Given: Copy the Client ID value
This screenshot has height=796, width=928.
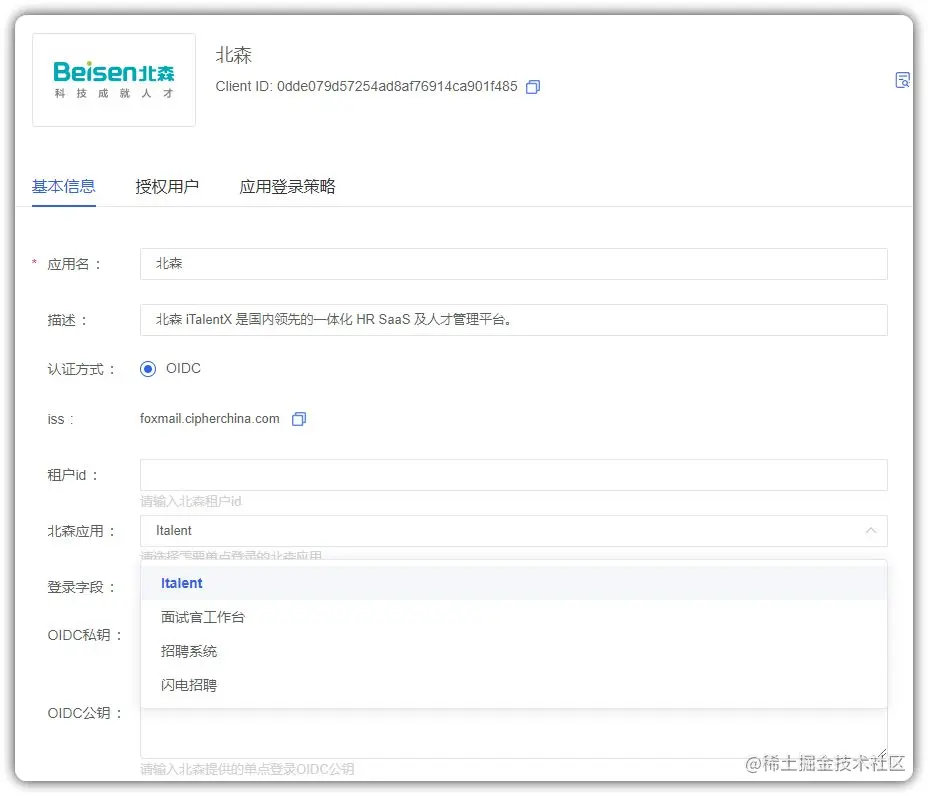Looking at the screenshot, I should (x=533, y=87).
